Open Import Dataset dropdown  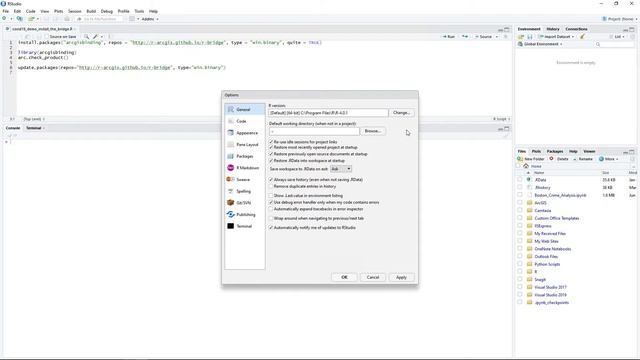pyautogui.click(x=557, y=37)
